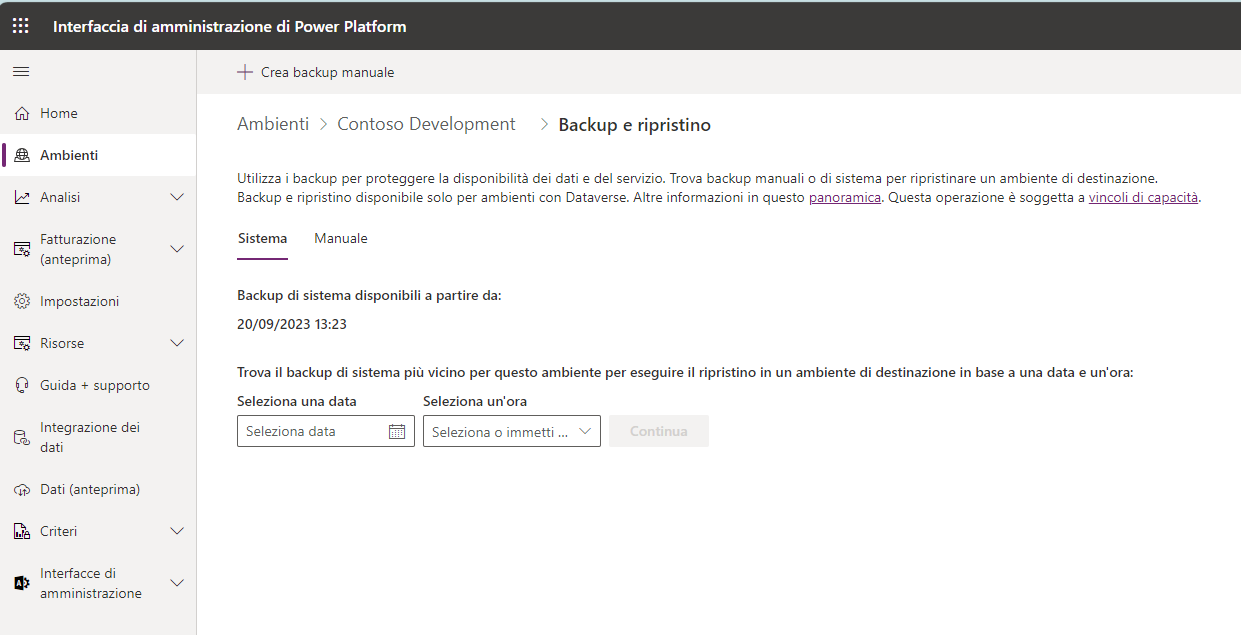Click Crea backup manuale button

point(316,72)
